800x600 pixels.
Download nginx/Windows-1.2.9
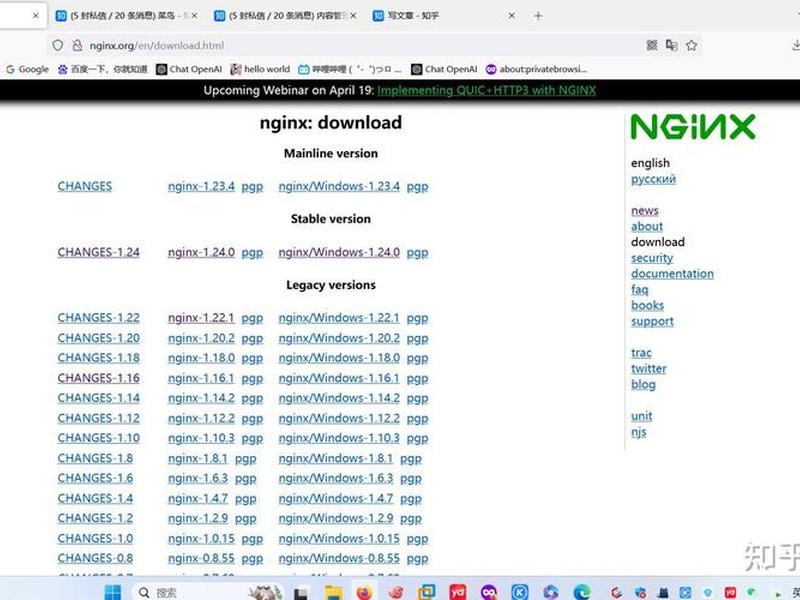(336, 518)
